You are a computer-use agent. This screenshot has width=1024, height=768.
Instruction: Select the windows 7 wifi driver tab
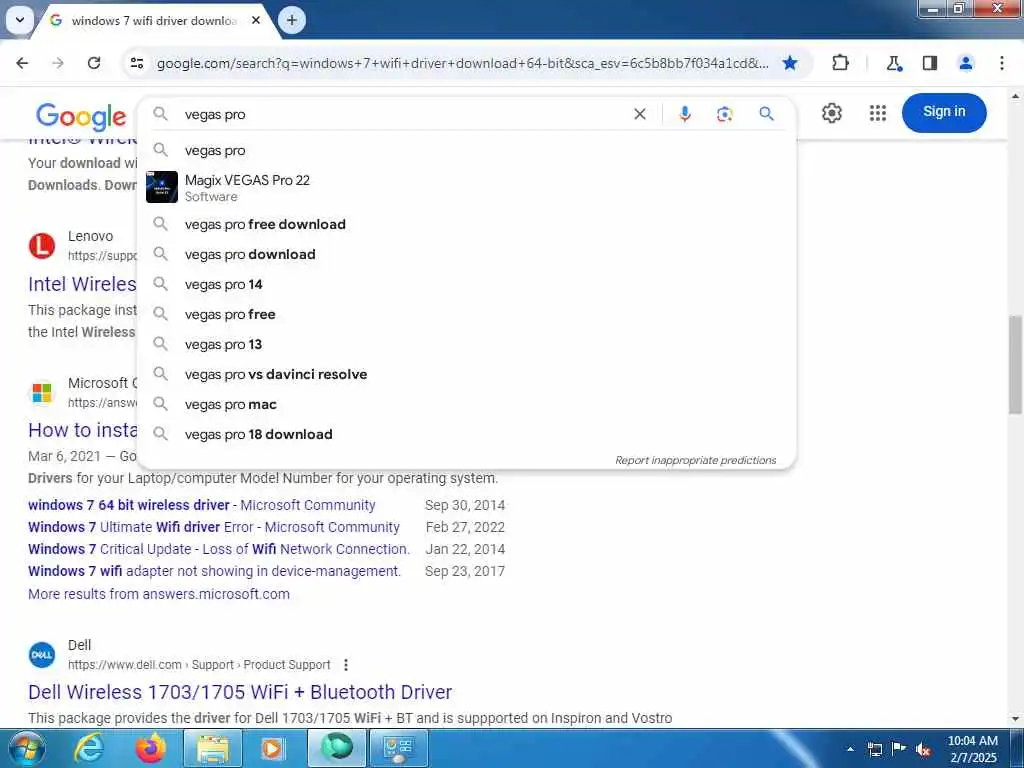153,21
